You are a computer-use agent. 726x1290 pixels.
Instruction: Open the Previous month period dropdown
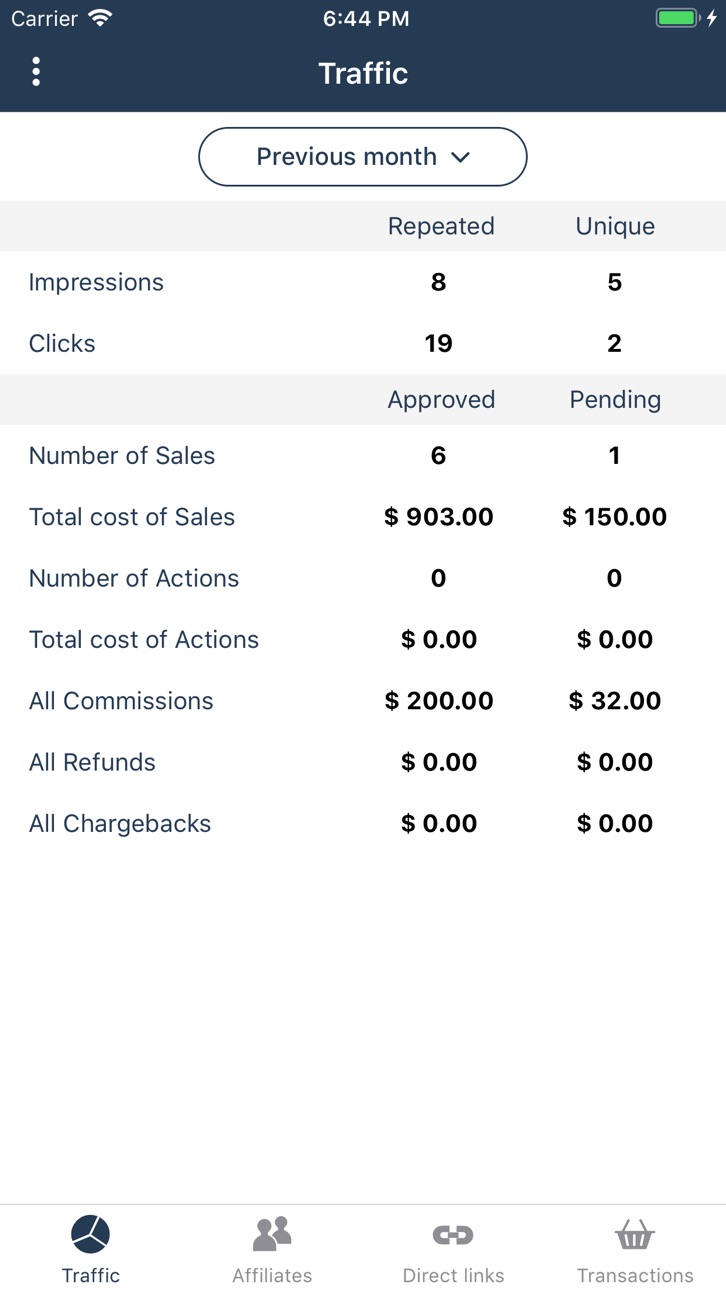coord(363,157)
